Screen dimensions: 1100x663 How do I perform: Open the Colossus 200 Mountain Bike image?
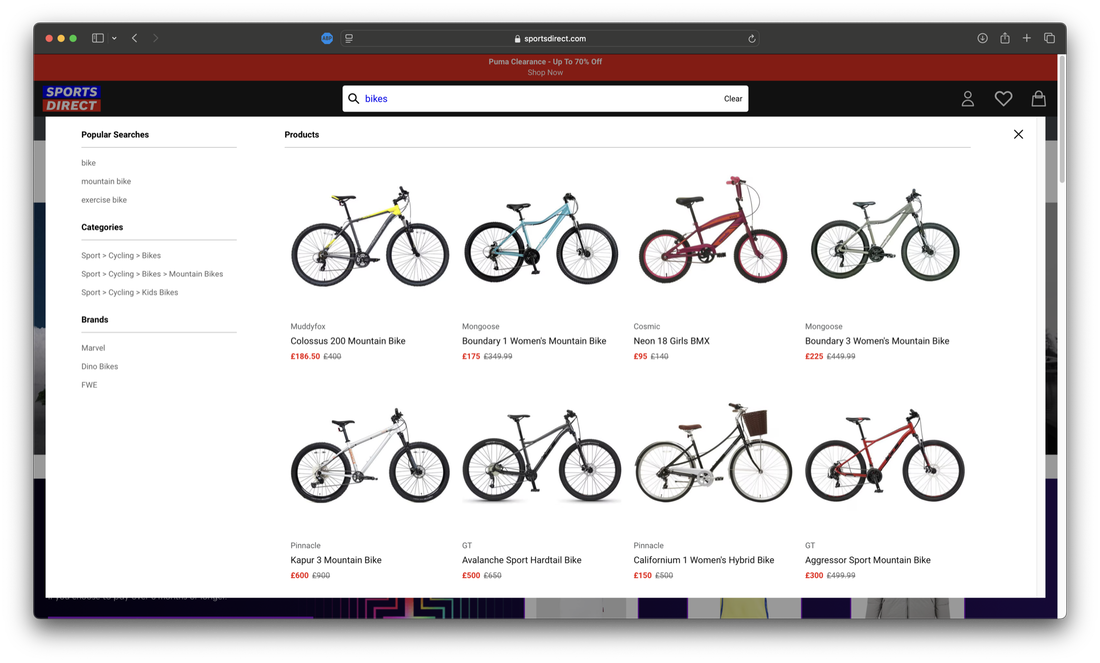370,236
